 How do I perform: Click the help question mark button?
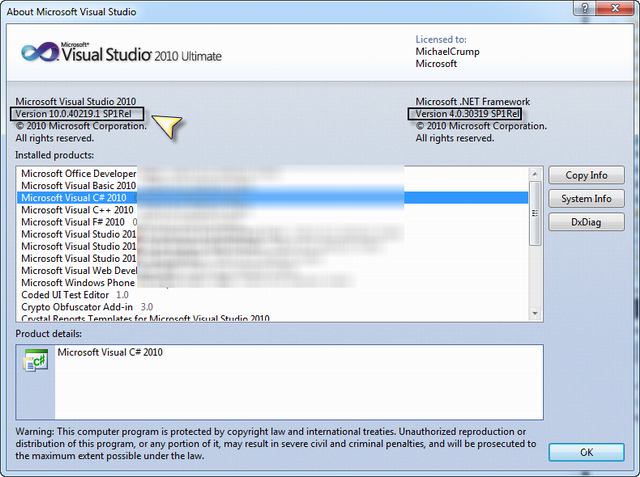(584, 8)
